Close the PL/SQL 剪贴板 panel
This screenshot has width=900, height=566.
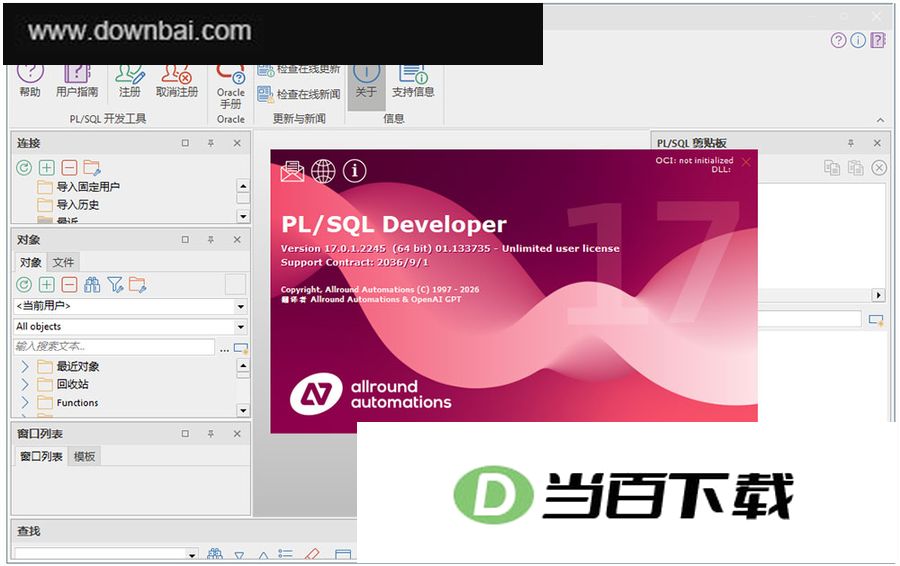point(877,143)
